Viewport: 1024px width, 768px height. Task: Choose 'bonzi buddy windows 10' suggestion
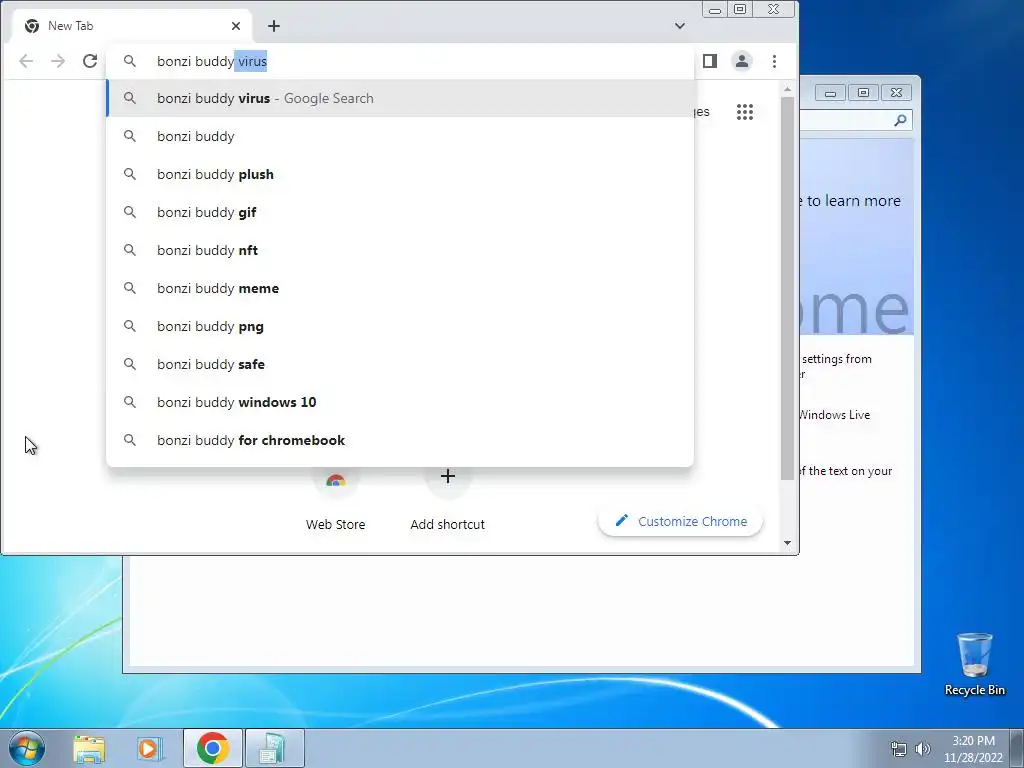click(400, 402)
